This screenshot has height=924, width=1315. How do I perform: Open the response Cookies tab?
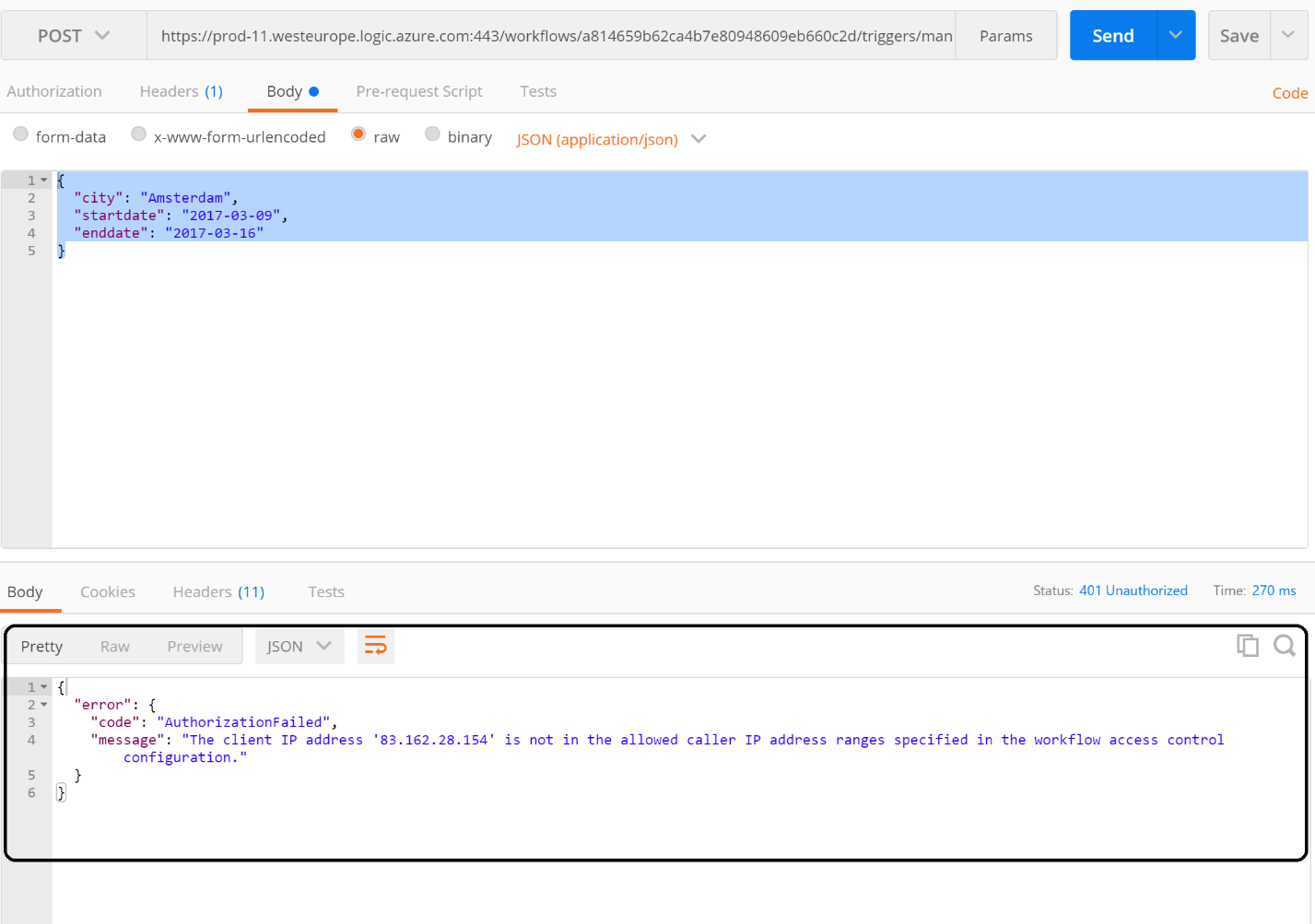click(108, 591)
